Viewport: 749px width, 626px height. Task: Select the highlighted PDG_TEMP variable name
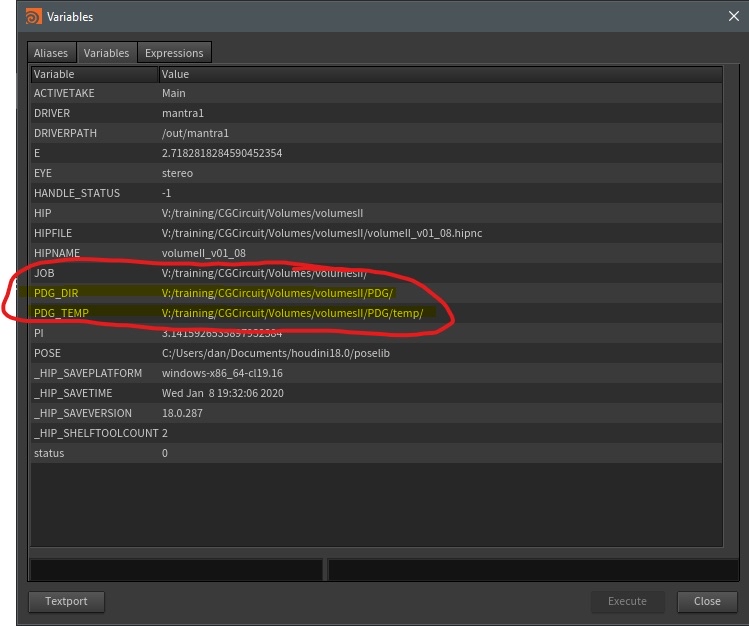[x=62, y=313]
